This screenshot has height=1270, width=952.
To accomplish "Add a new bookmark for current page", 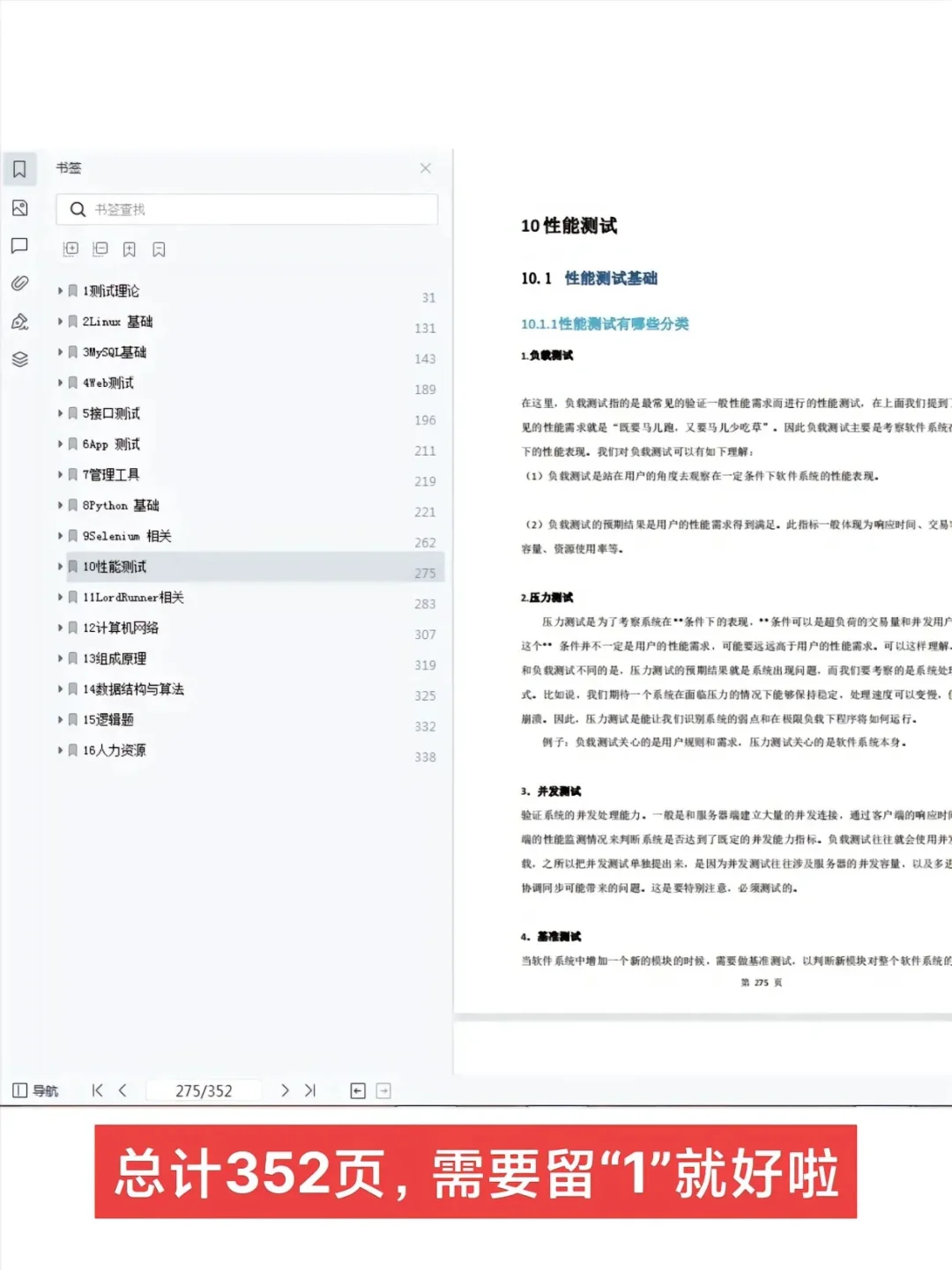I will pos(129,249).
